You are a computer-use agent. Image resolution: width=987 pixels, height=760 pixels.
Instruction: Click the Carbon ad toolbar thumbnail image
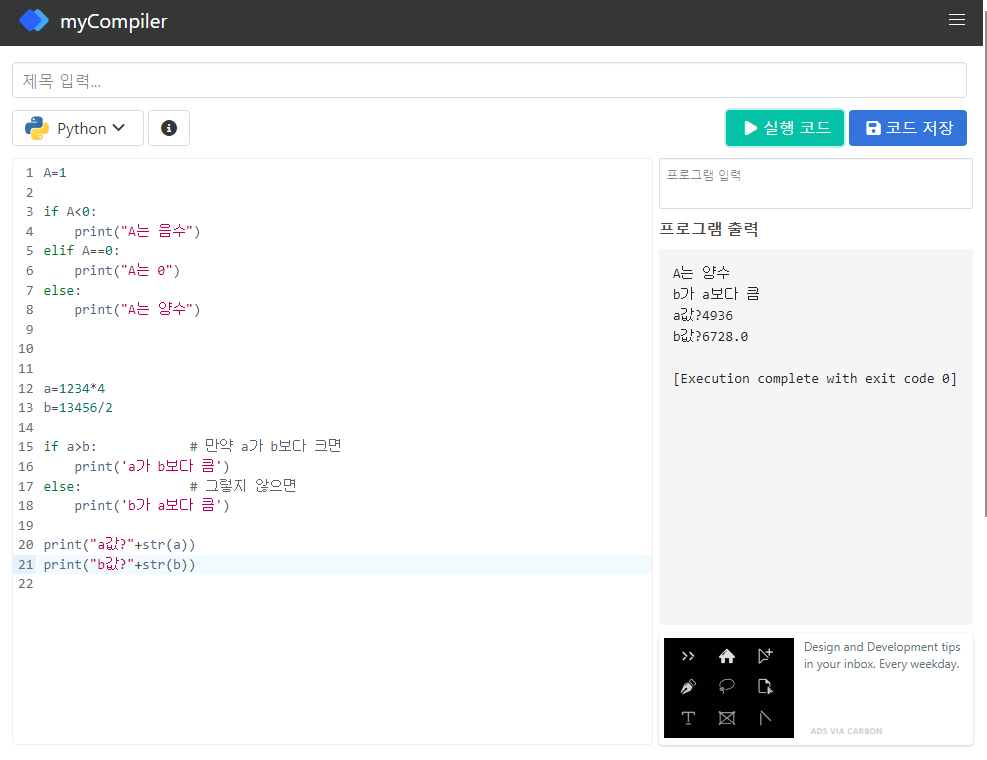pos(728,688)
